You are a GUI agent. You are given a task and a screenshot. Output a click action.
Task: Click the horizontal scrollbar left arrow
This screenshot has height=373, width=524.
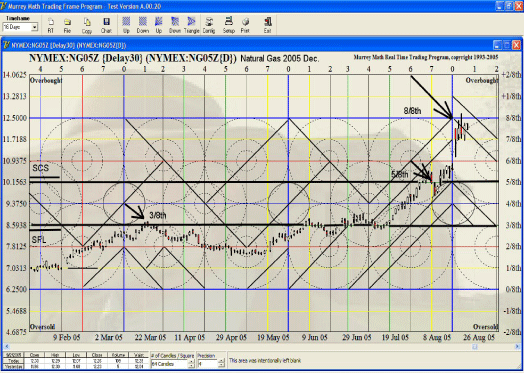pos(6,347)
